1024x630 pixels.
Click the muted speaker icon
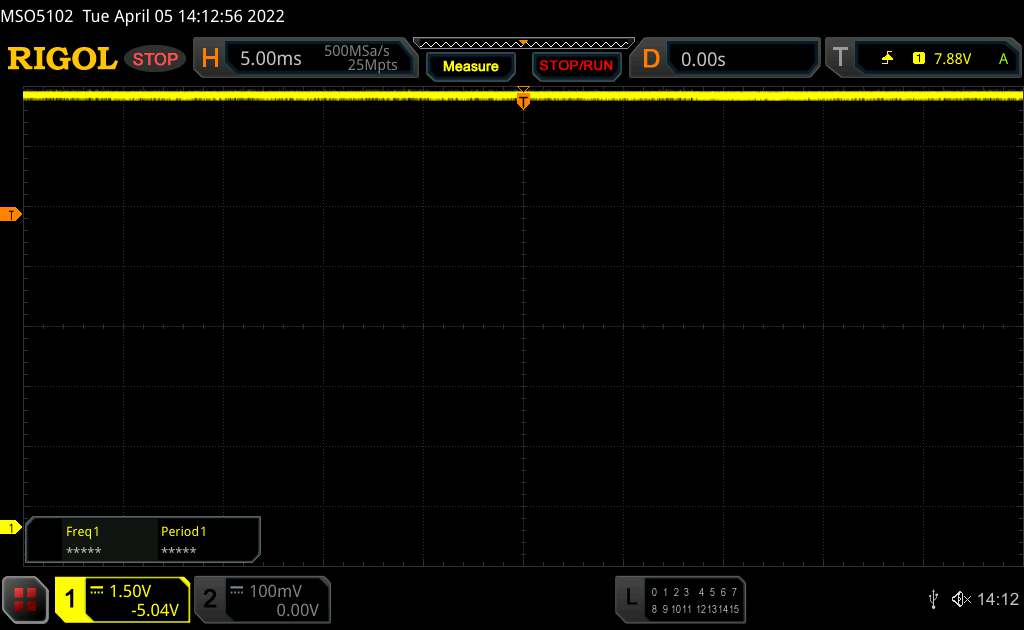click(x=961, y=598)
